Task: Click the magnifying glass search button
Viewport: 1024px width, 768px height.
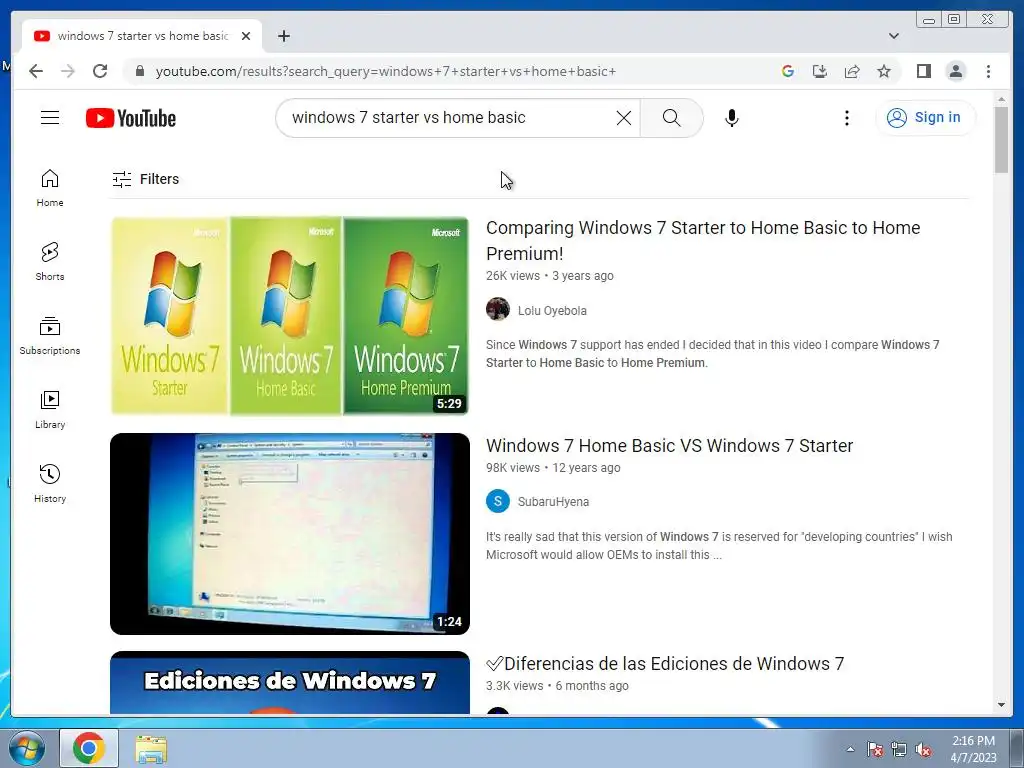Action: coord(671,118)
